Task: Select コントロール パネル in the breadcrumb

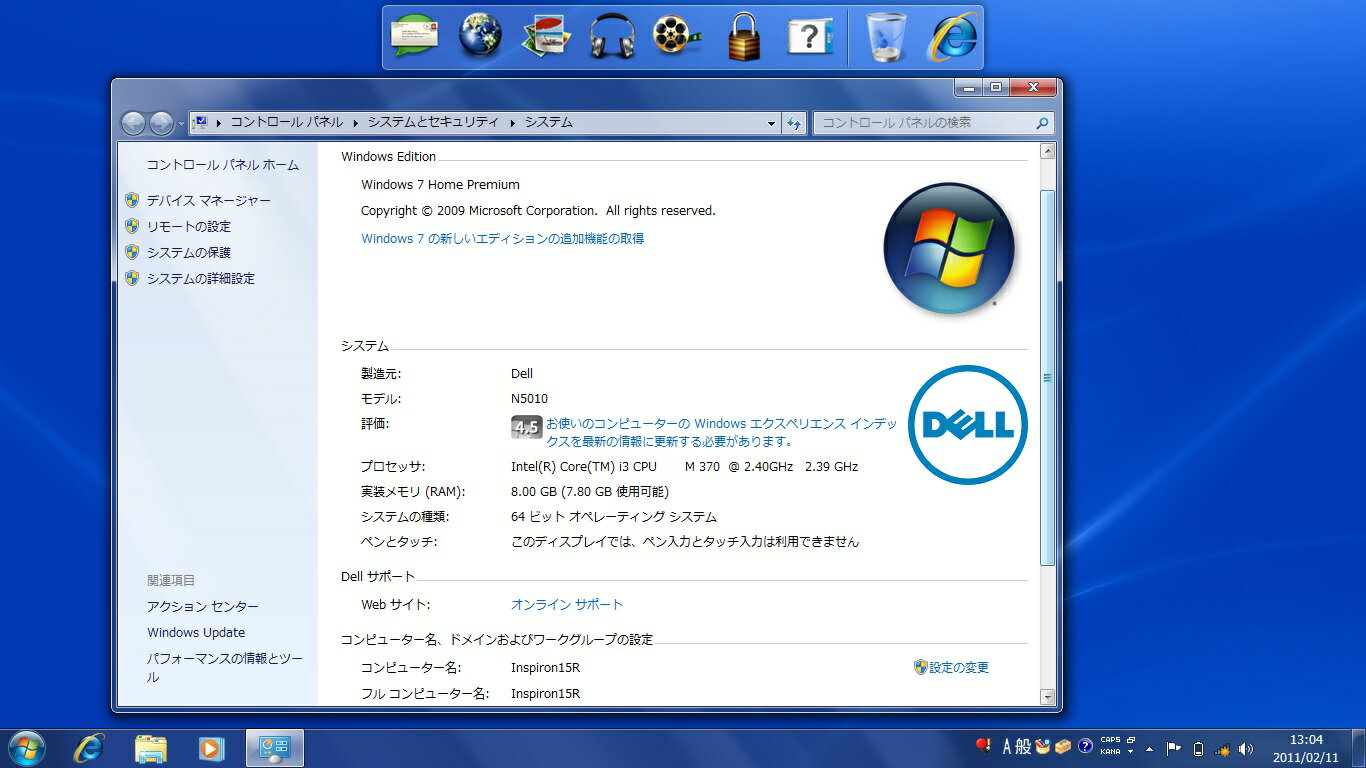Action: click(x=286, y=122)
